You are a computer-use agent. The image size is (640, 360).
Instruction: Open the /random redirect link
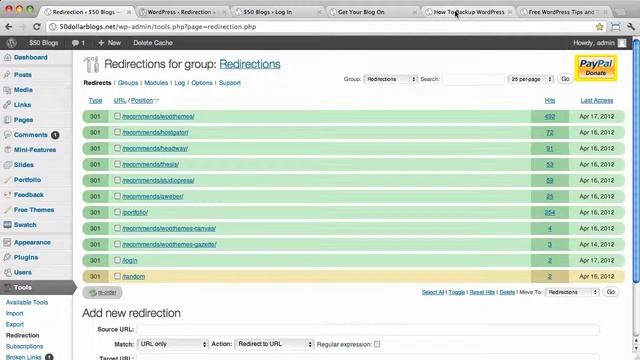134,276
